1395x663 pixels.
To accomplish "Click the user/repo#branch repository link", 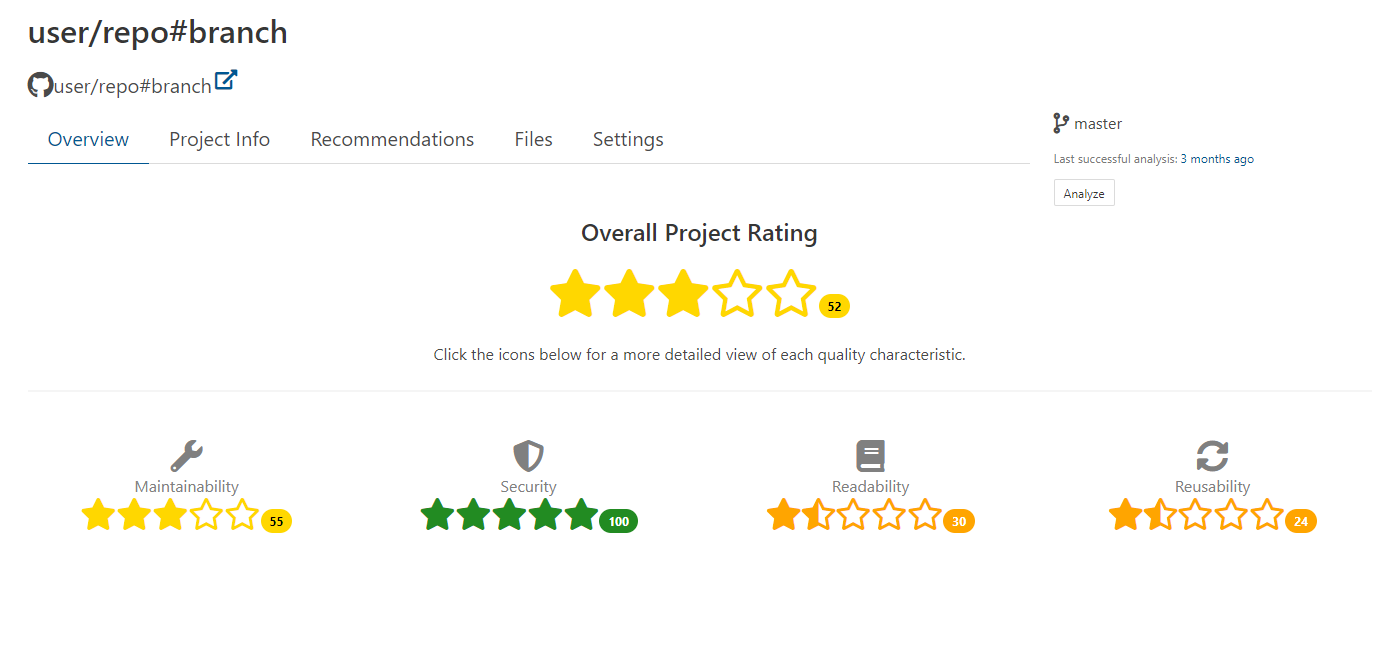I will point(133,86).
